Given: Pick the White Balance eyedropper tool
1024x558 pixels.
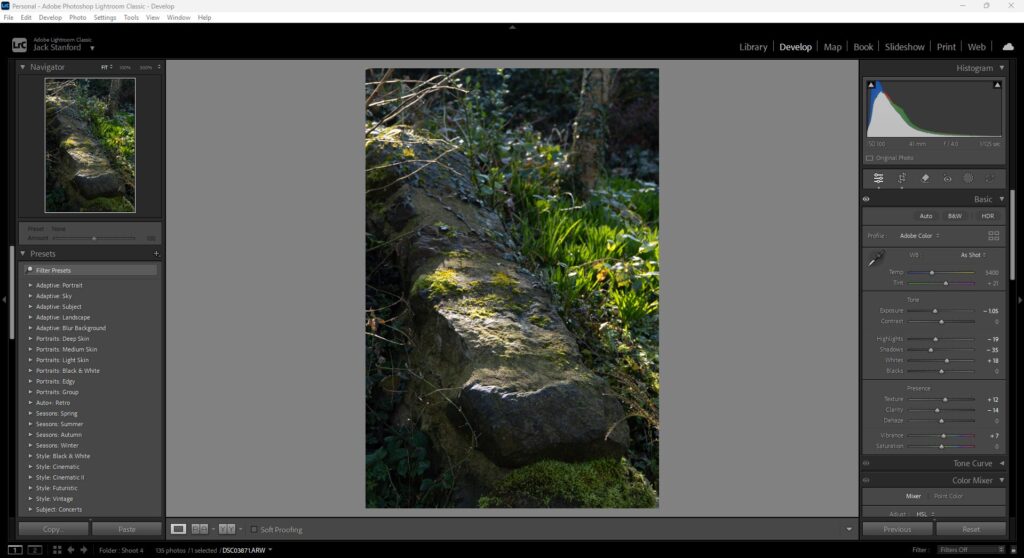Looking at the screenshot, I should point(875,260).
